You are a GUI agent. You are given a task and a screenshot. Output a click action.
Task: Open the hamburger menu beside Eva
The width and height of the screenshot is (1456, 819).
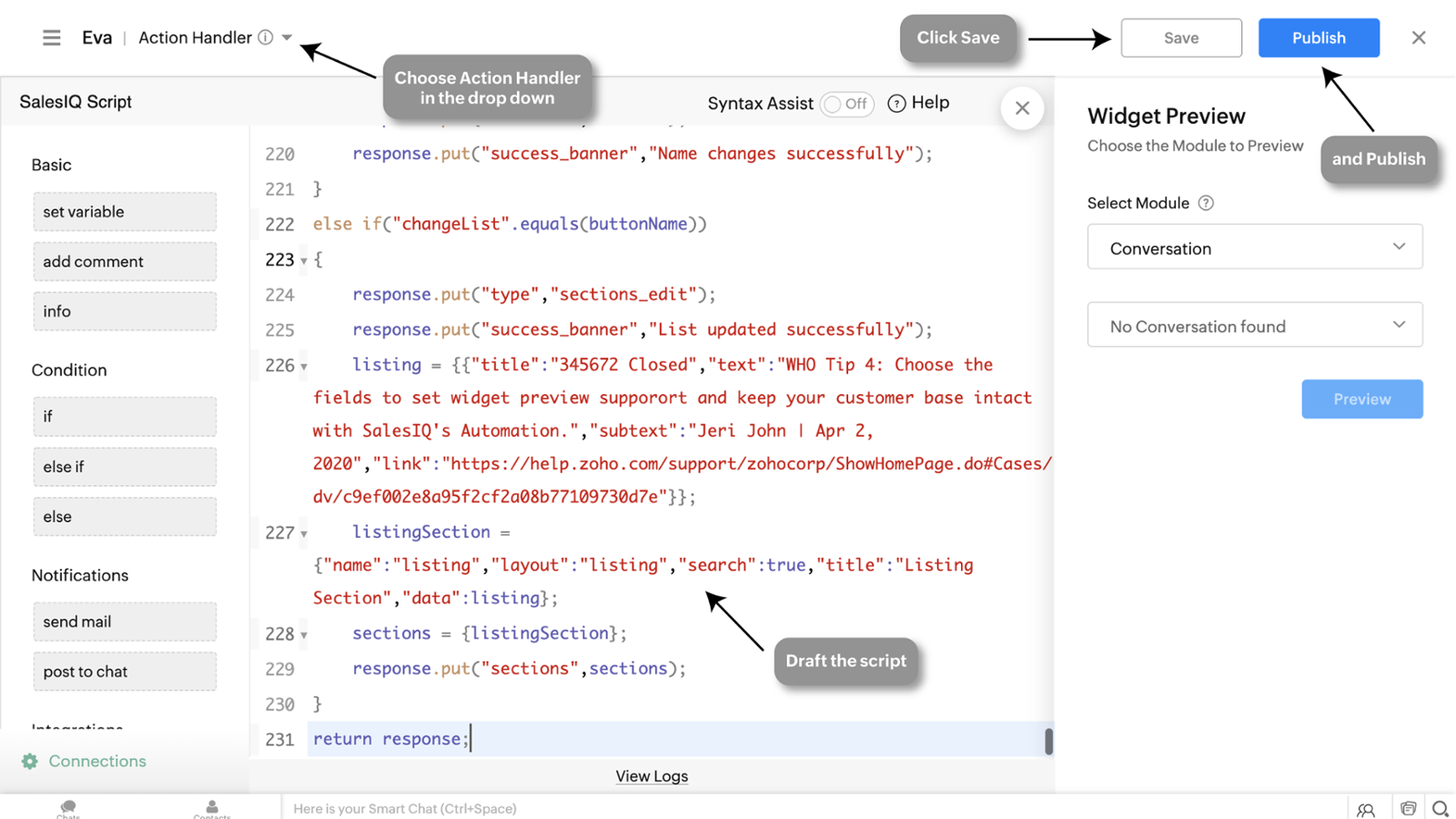[x=51, y=37]
